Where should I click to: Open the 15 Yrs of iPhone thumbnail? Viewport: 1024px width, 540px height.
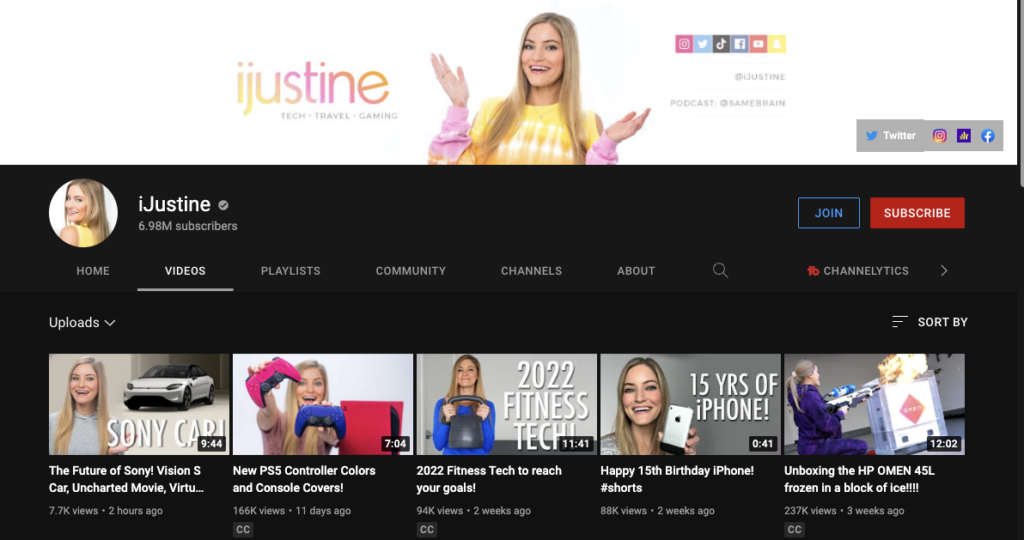(x=690, y=404)
